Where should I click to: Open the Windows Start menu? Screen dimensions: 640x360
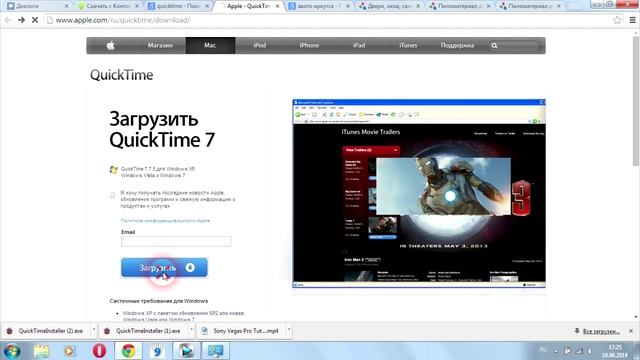[12, 351]
